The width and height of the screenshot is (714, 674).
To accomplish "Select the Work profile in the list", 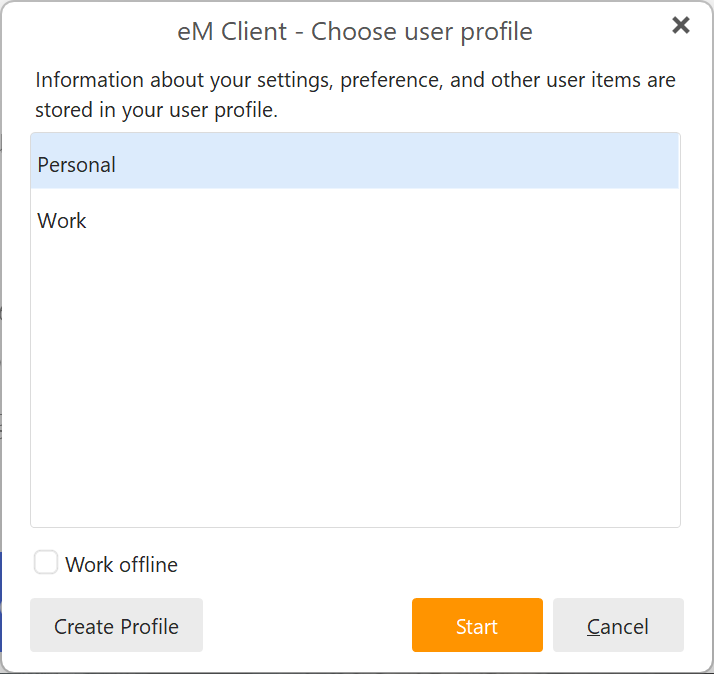I will pos(355,220).
